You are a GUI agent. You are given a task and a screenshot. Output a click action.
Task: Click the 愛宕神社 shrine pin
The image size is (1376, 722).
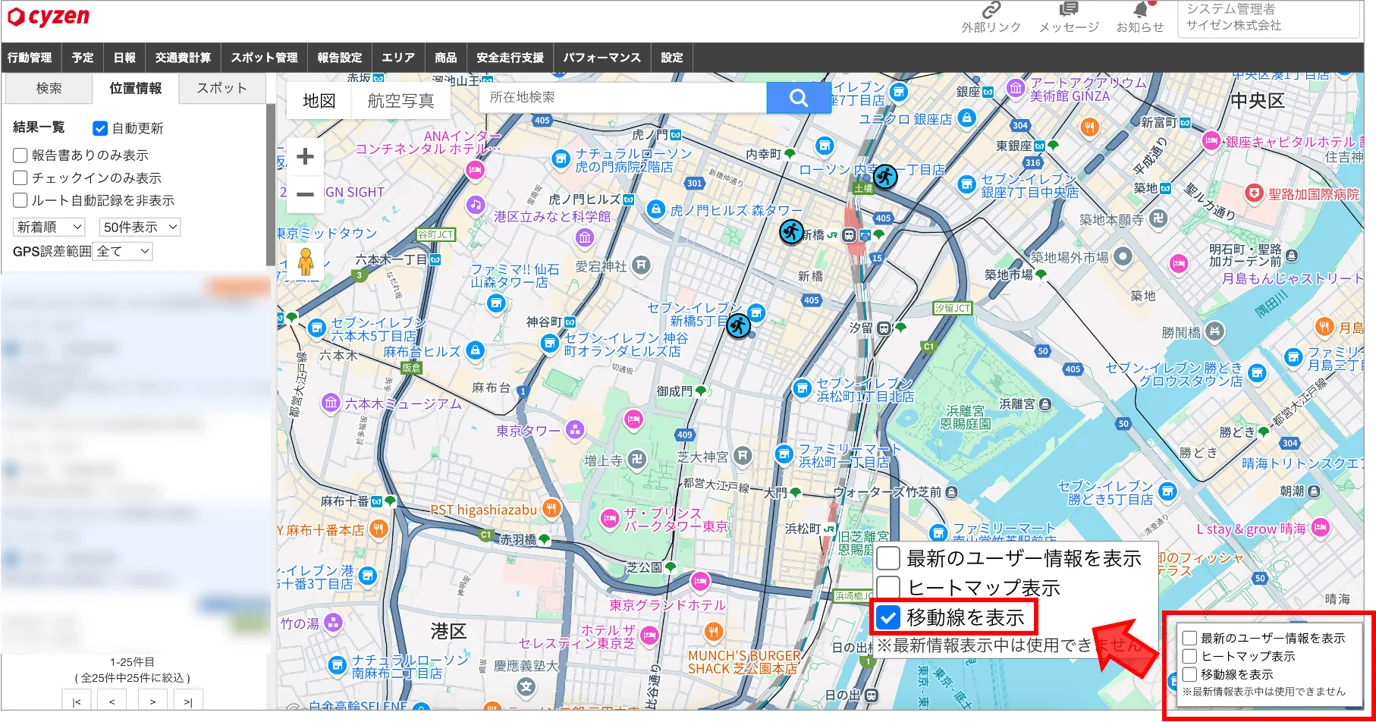[641, 266]
